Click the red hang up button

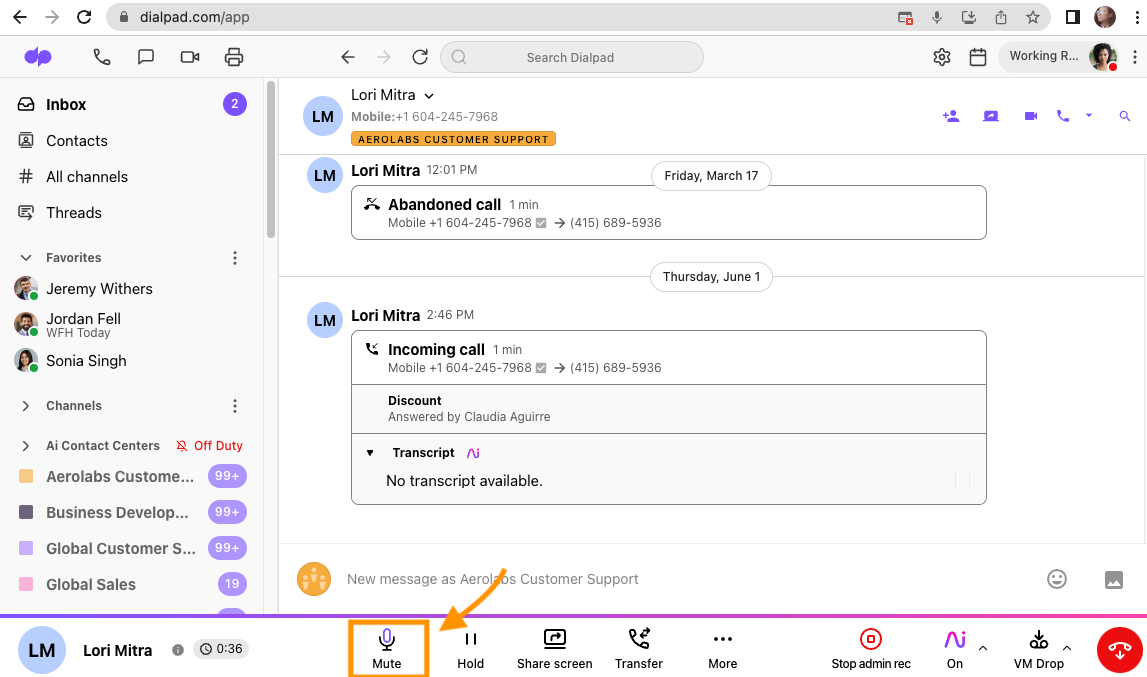(x=1121, y=650)
